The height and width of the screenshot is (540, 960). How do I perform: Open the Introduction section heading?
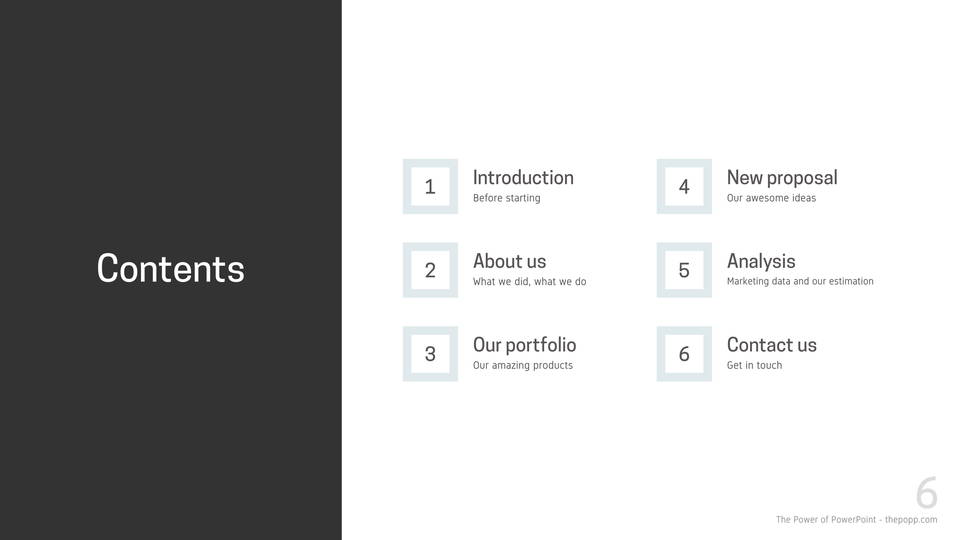523,178
